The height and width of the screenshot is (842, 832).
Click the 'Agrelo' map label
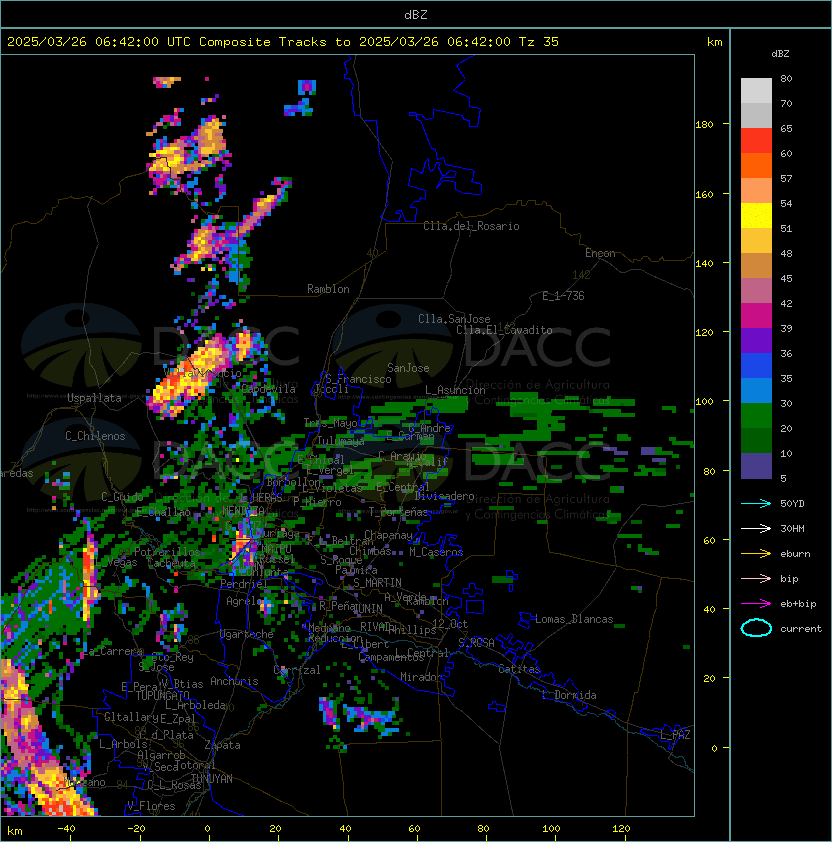(x=244, y=601)
